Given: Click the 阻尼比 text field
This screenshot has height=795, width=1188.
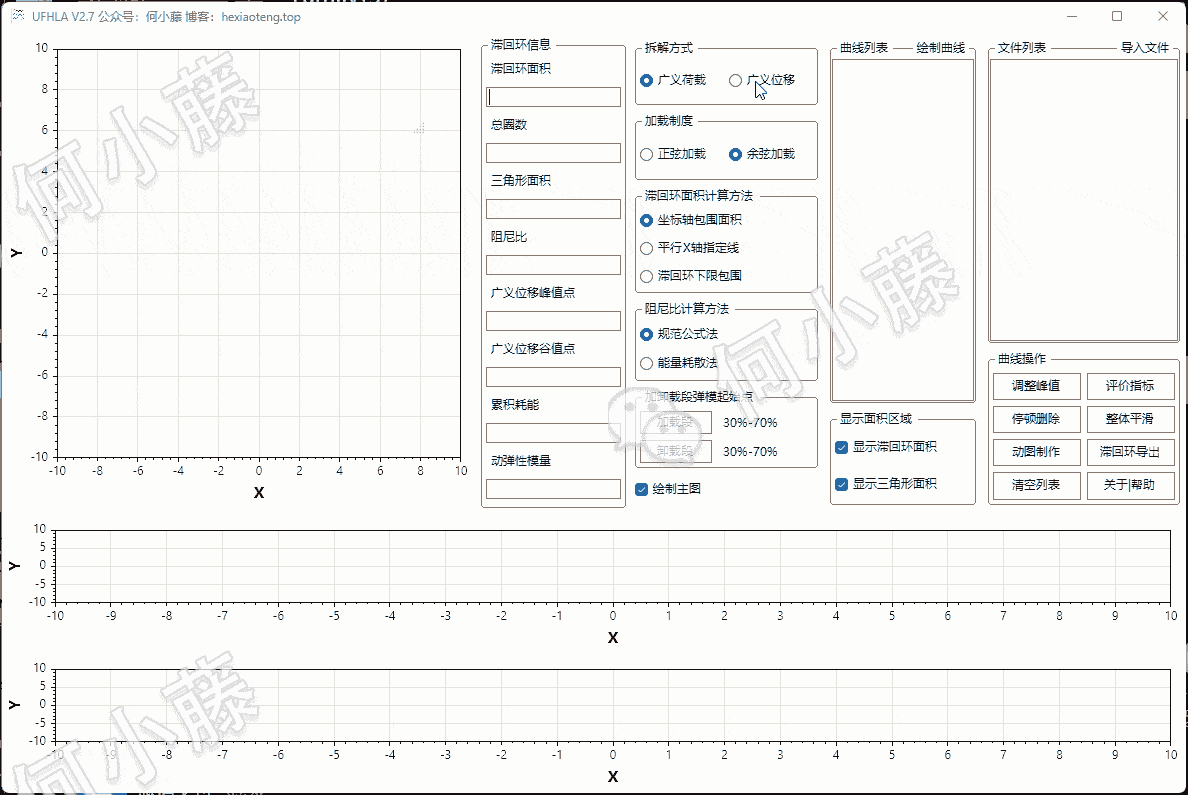Looking at the screenshot, I should [x=553, y=265].
